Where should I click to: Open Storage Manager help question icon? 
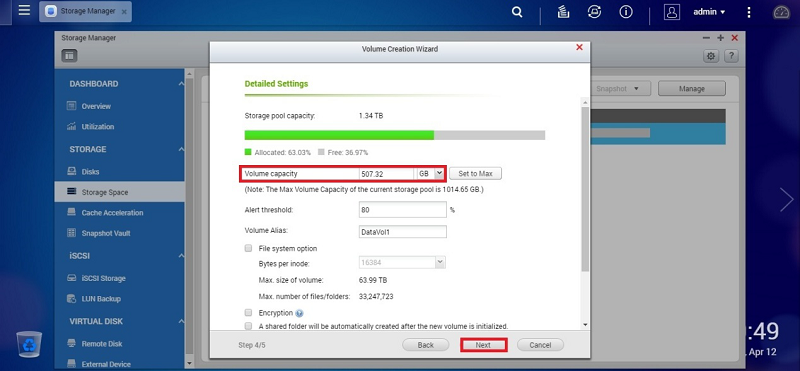731,56
